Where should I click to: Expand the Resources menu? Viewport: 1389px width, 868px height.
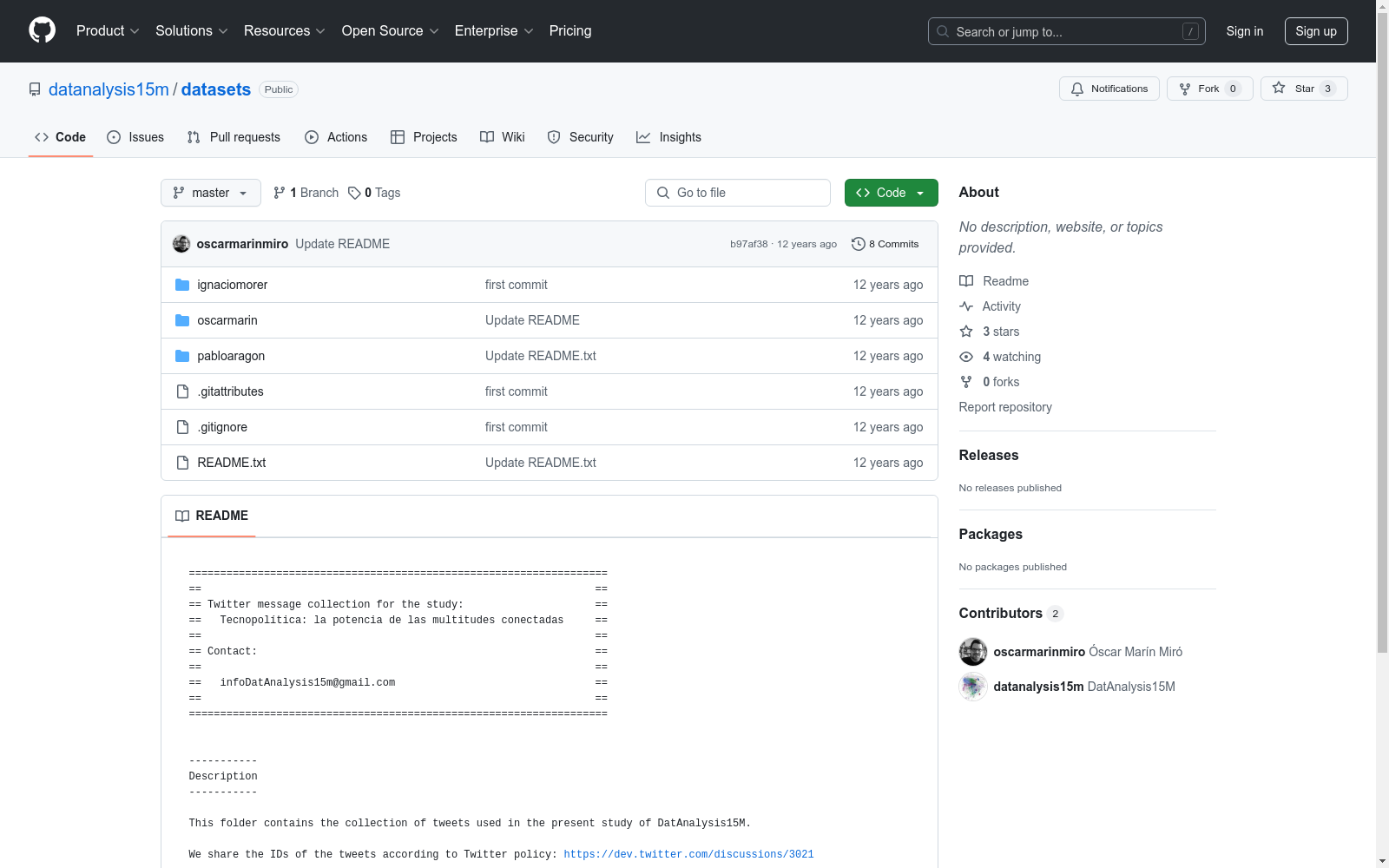pyautogui.click(x=285, y=31)
